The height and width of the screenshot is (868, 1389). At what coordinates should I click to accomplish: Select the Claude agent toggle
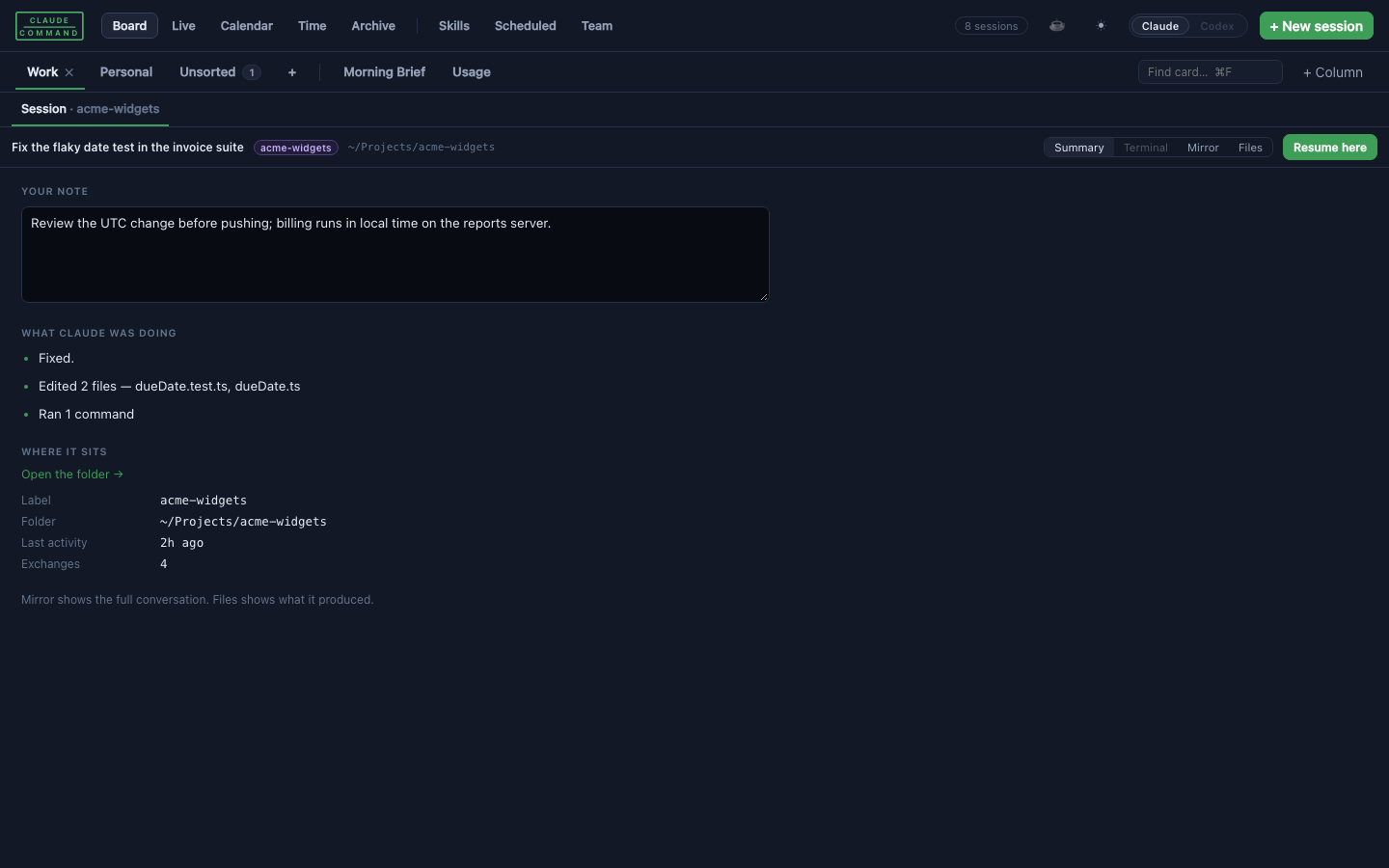(x=1160, y=26)
